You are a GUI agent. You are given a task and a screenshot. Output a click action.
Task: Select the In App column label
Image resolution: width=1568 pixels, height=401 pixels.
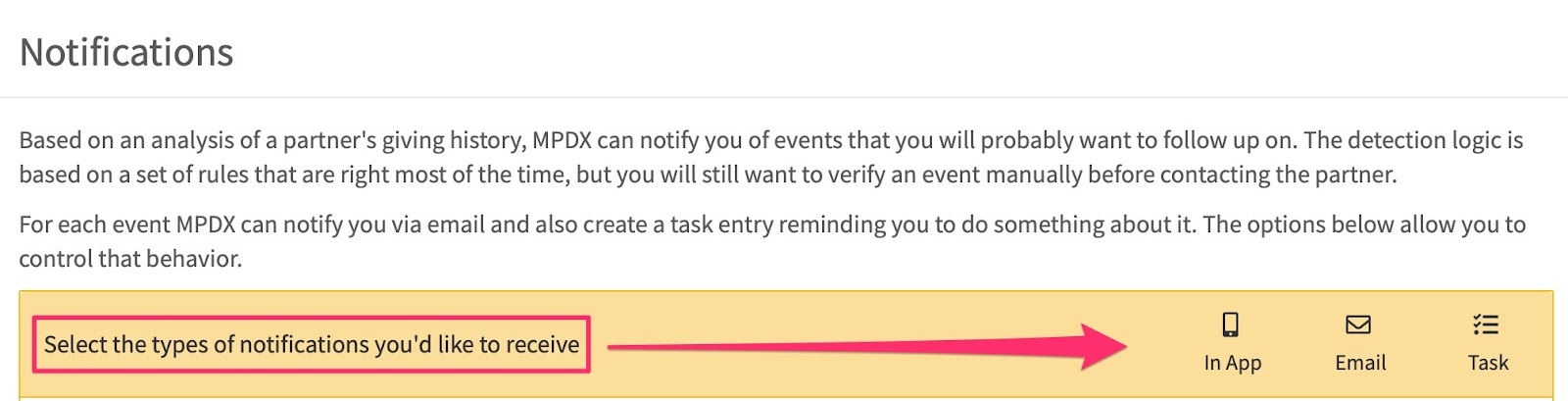pos(1233,363)
